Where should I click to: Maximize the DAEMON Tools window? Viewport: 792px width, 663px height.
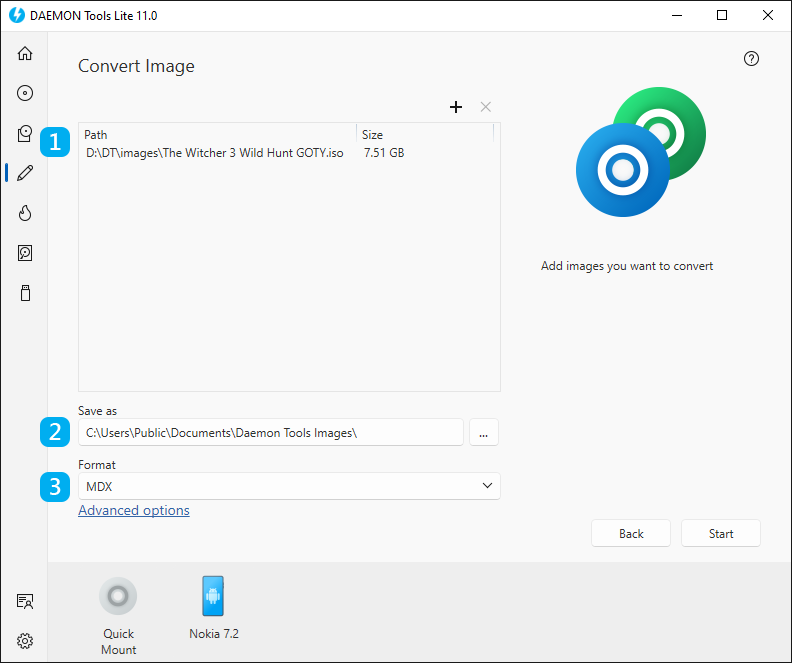click(722, 16)
